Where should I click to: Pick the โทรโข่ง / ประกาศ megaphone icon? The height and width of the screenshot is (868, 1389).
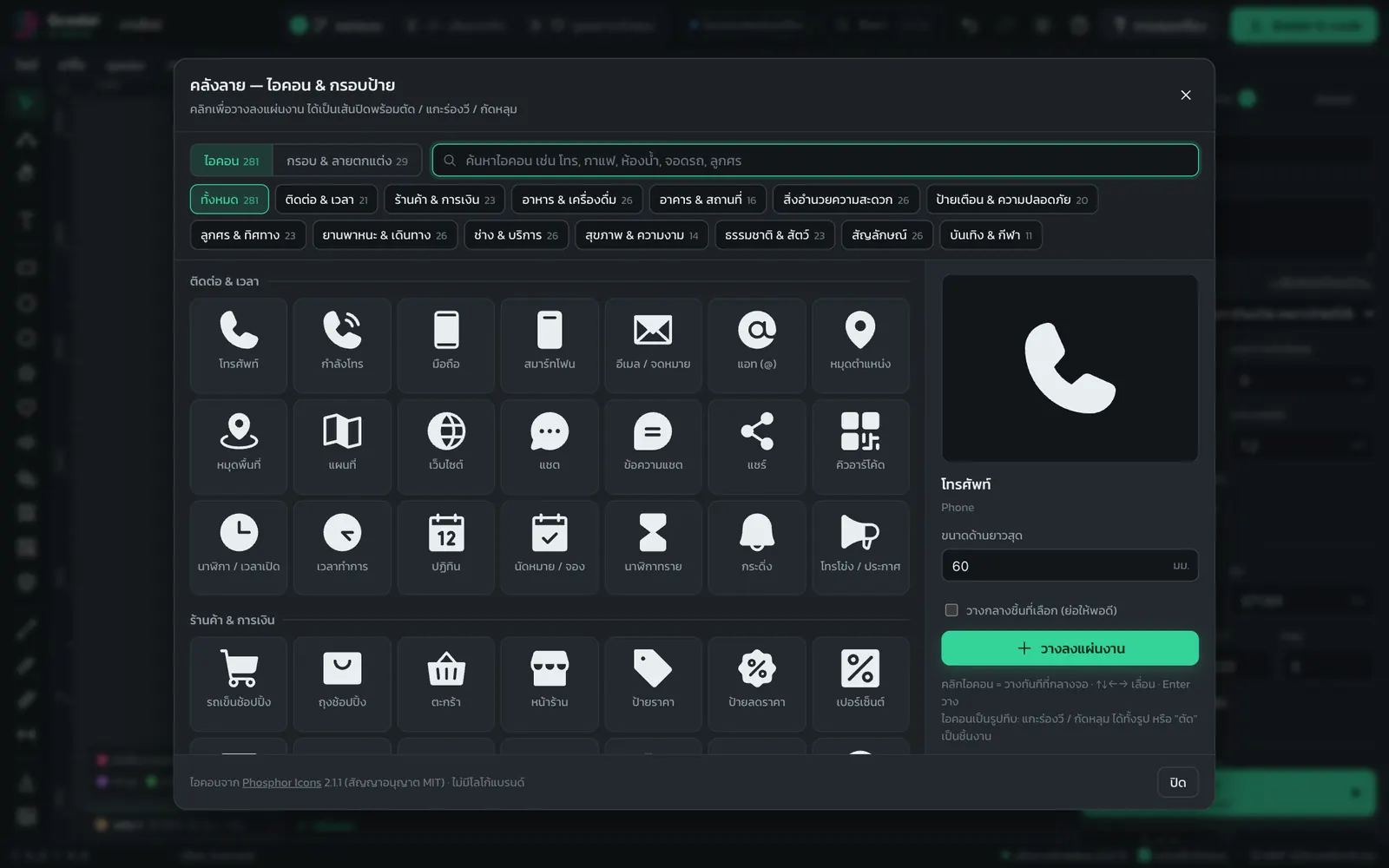[x=860, y=548]
